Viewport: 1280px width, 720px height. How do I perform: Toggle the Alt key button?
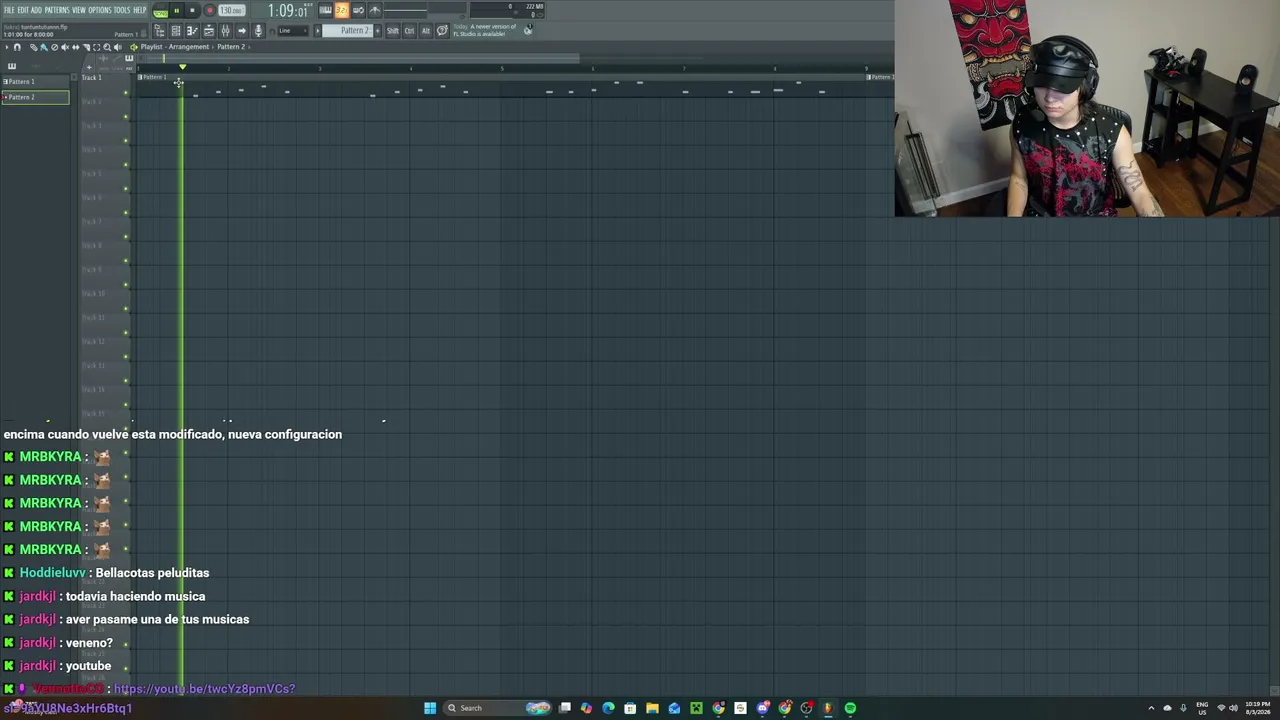pyautogui.click(x=425, y=31)
